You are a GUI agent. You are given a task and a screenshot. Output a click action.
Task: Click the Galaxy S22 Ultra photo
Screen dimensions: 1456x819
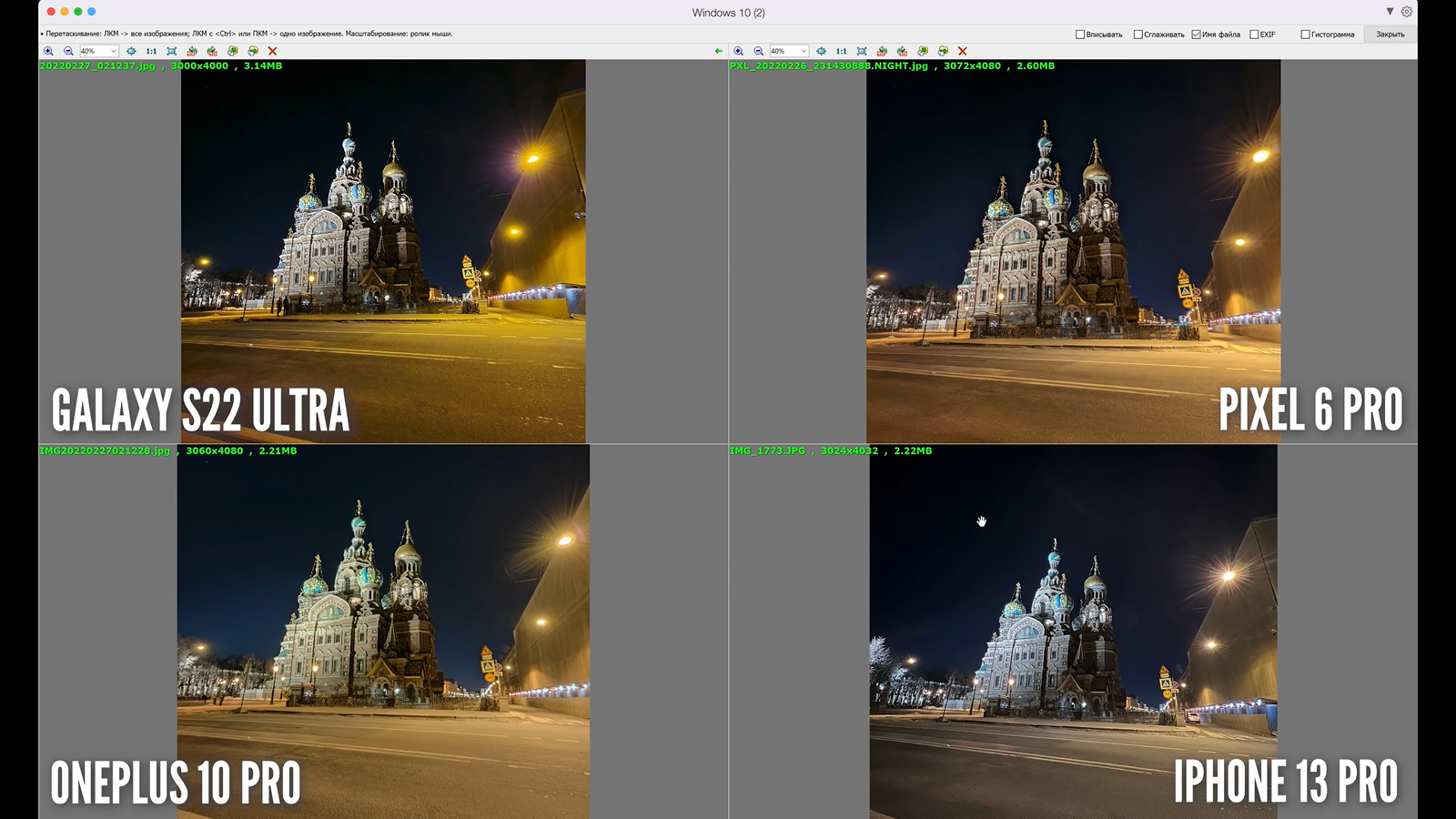click(383, 252)
